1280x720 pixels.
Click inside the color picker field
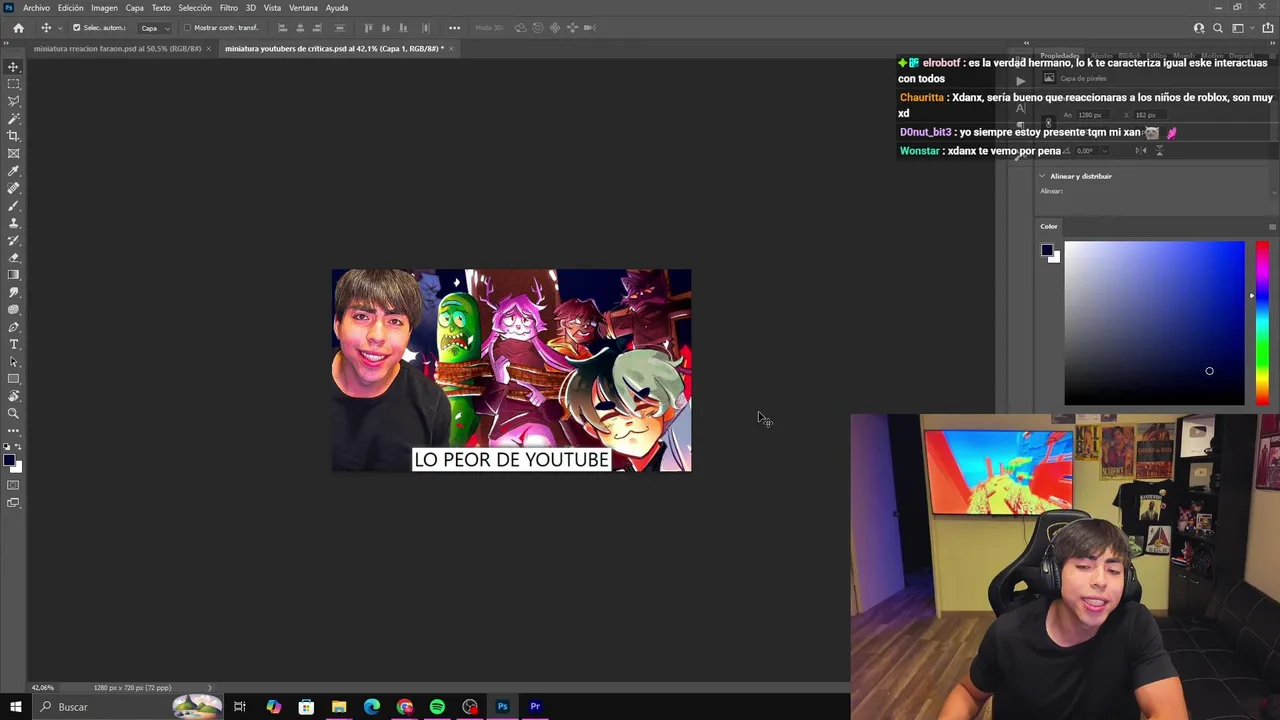[x=1154, y=323]
